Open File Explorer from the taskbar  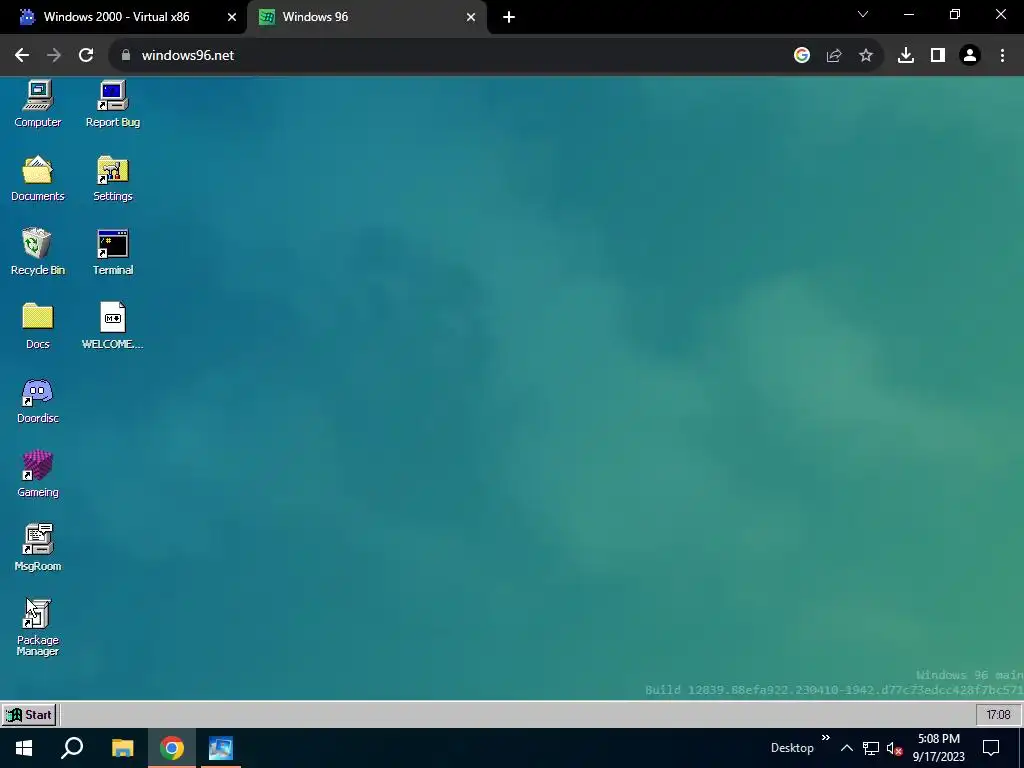coord(122,748)
